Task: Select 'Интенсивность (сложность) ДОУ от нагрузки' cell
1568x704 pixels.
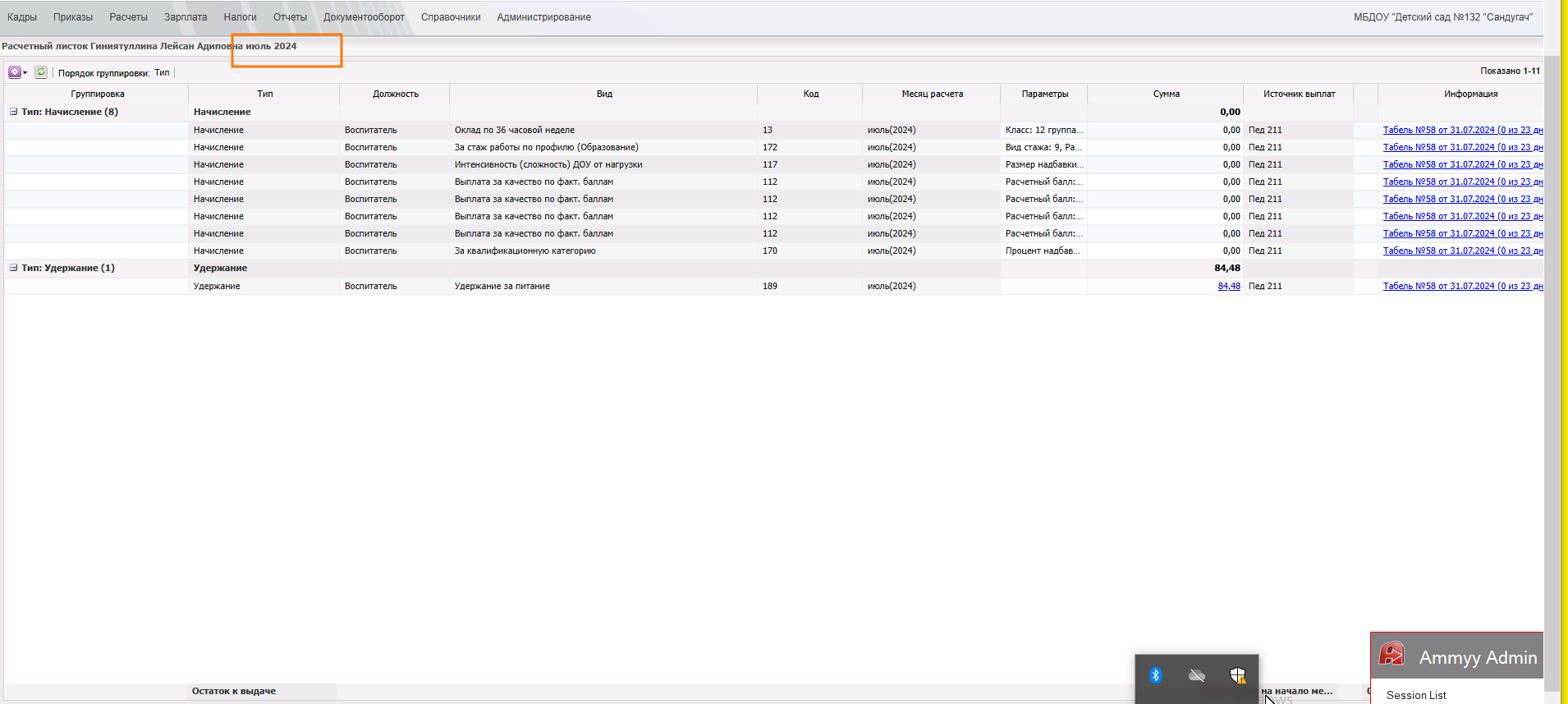Action: click(x=603, y=164)
